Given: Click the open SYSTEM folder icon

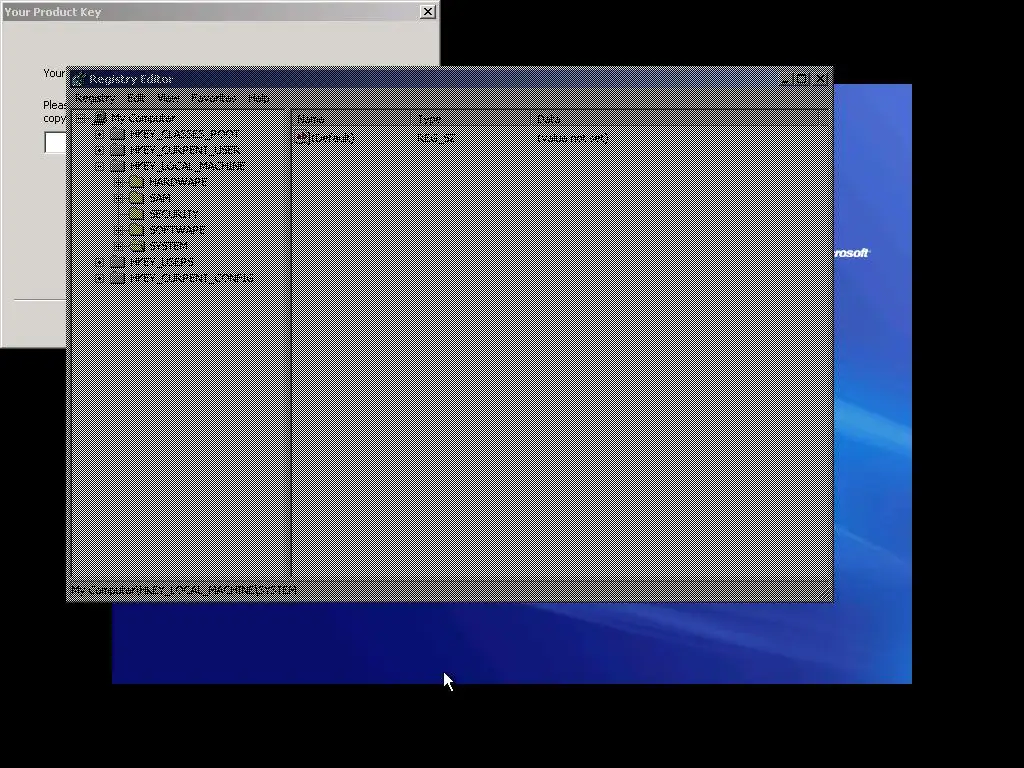Looking at the screenshot, I should pos(136,246).
